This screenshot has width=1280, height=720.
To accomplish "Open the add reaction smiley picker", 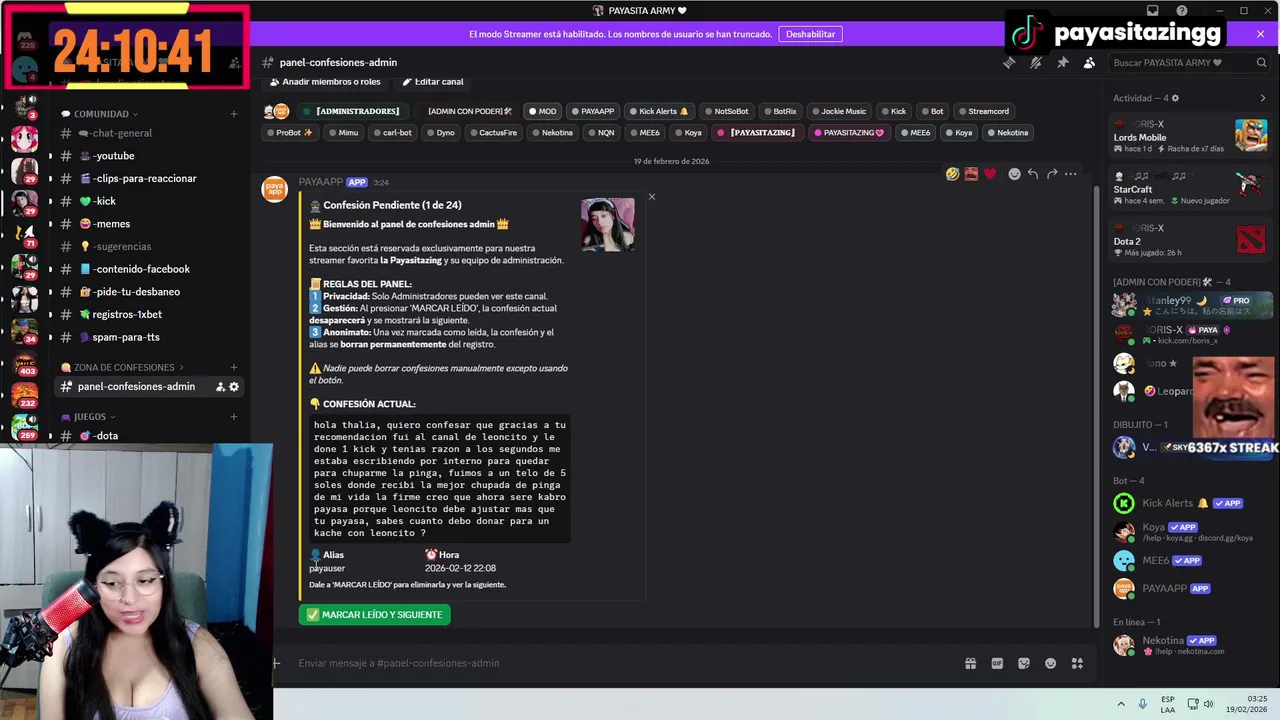I will (x=1014, y=174).
